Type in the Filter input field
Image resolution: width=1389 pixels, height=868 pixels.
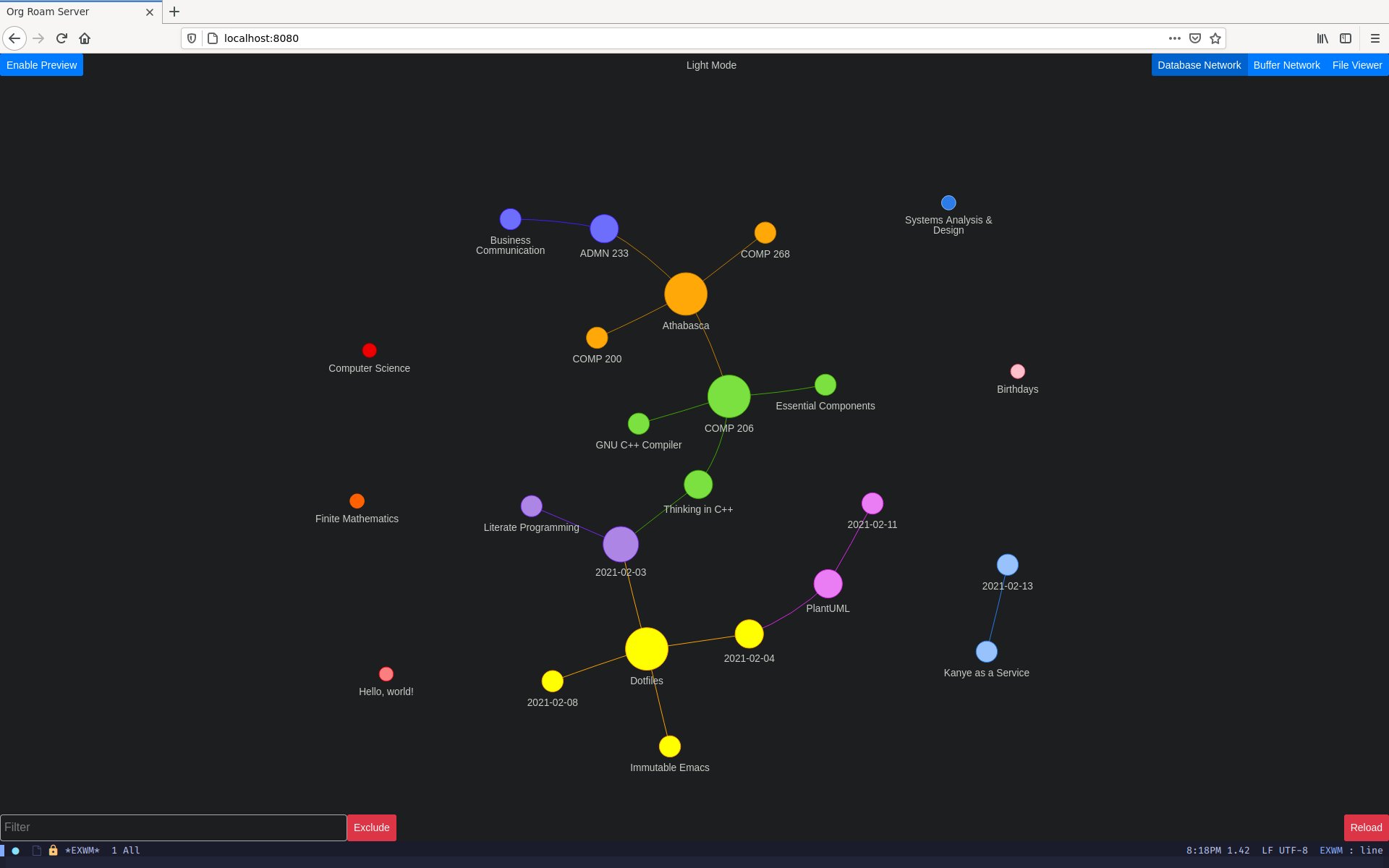[172, 827]
